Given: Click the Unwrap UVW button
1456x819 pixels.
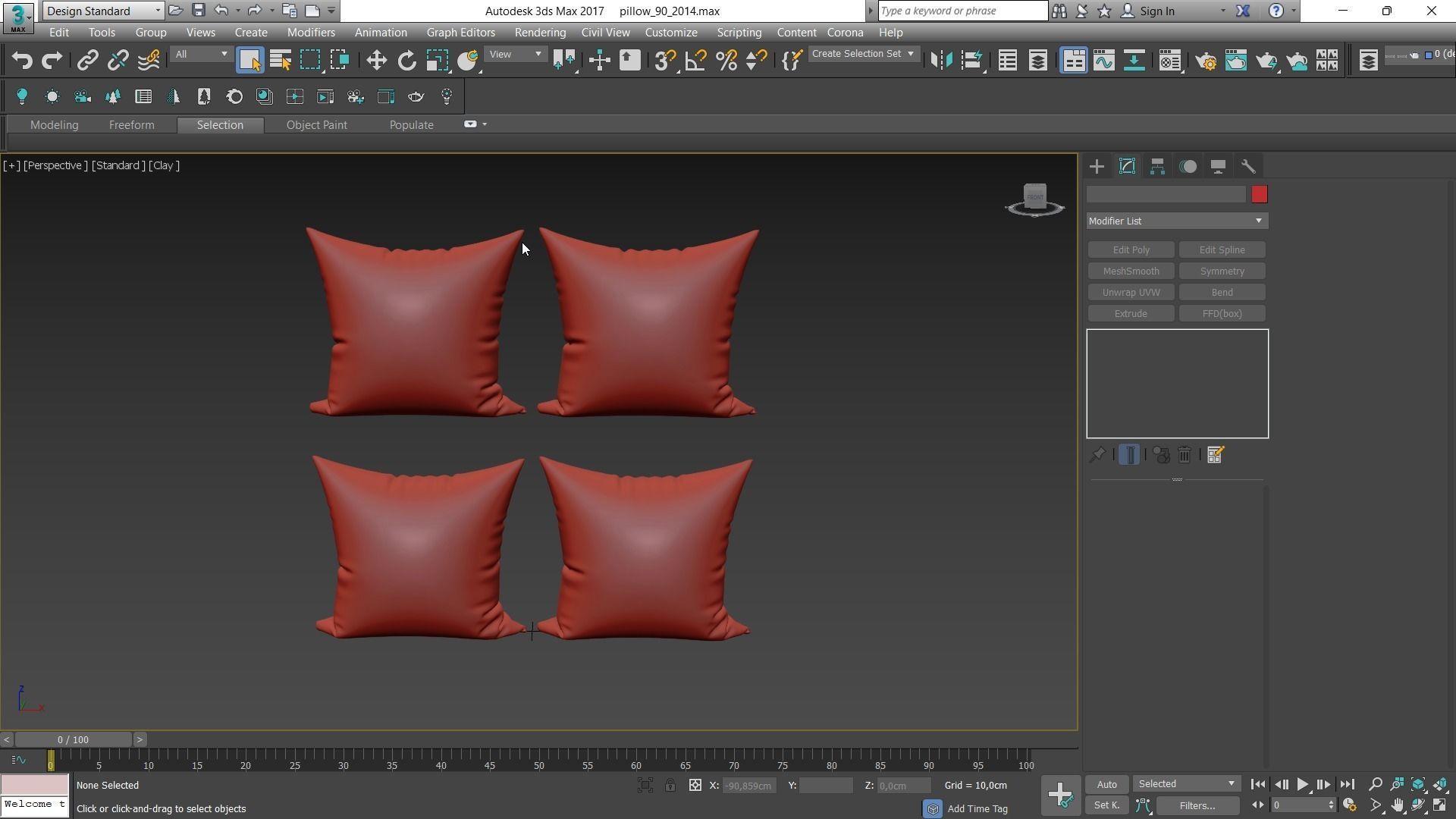Looking at the screenshot, I should [x=1131, y=293].
